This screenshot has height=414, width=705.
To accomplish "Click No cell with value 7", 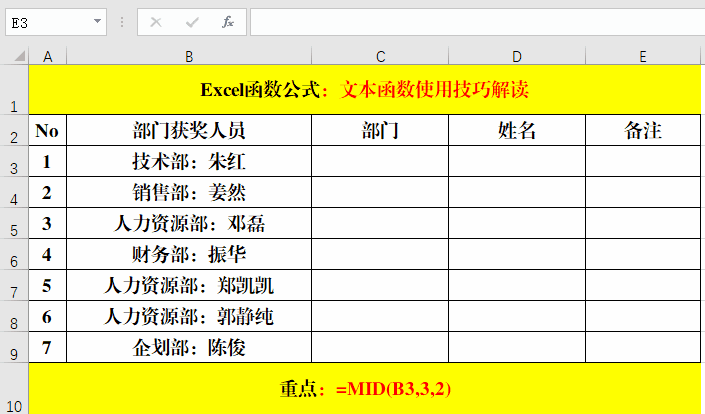I will pyautogui.click(x=48, y=347).
